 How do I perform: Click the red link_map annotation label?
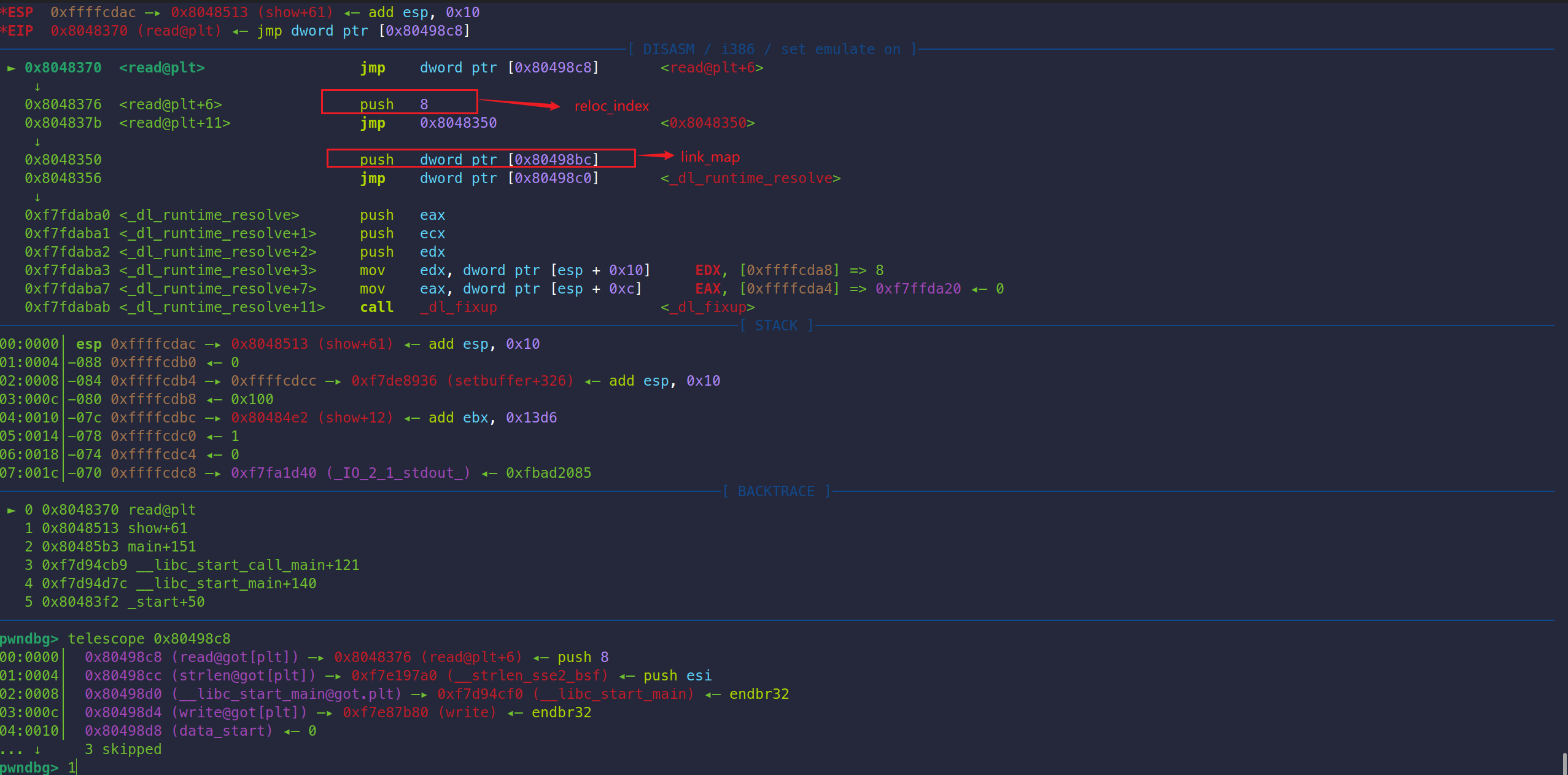(x=710, y=157)
